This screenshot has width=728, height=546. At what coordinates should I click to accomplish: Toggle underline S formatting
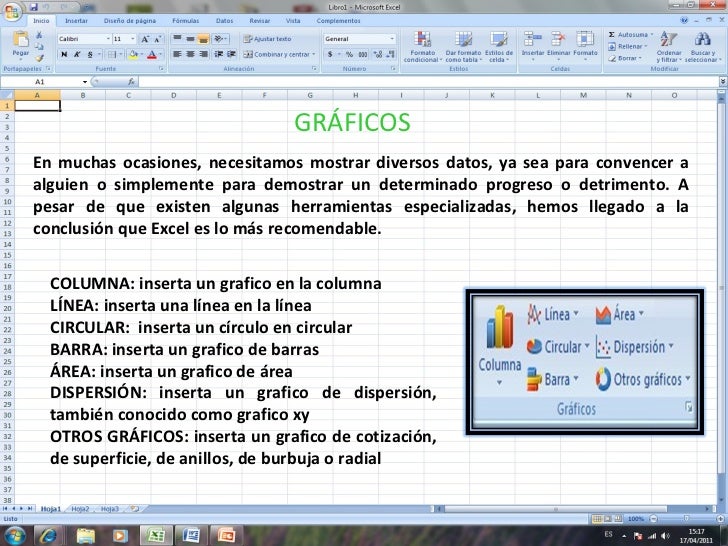90,54
